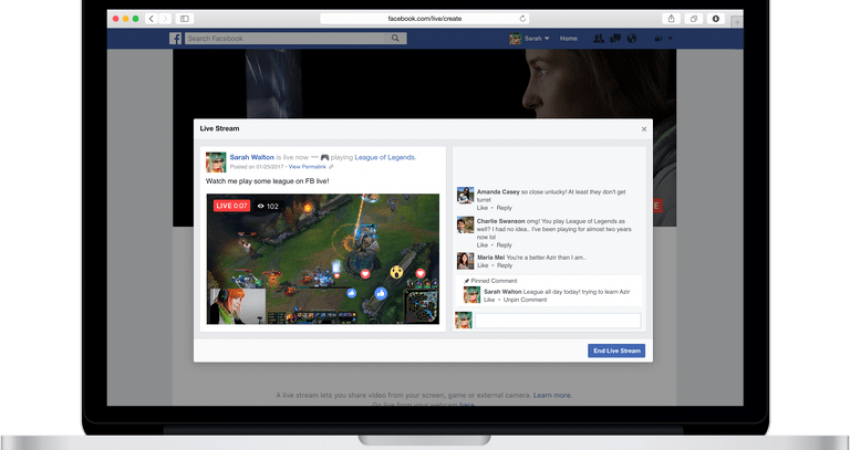Click the Safari back navigation arrow
850x450 pixels.
click(x=151, y=18)
